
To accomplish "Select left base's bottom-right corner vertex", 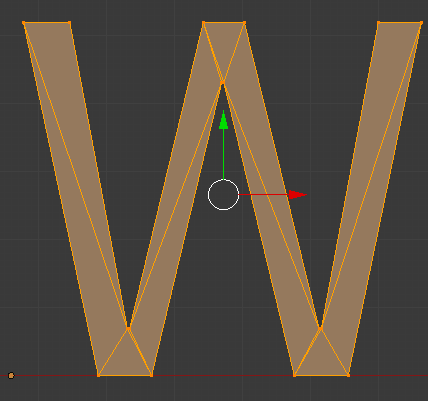I will click(152, 376).
